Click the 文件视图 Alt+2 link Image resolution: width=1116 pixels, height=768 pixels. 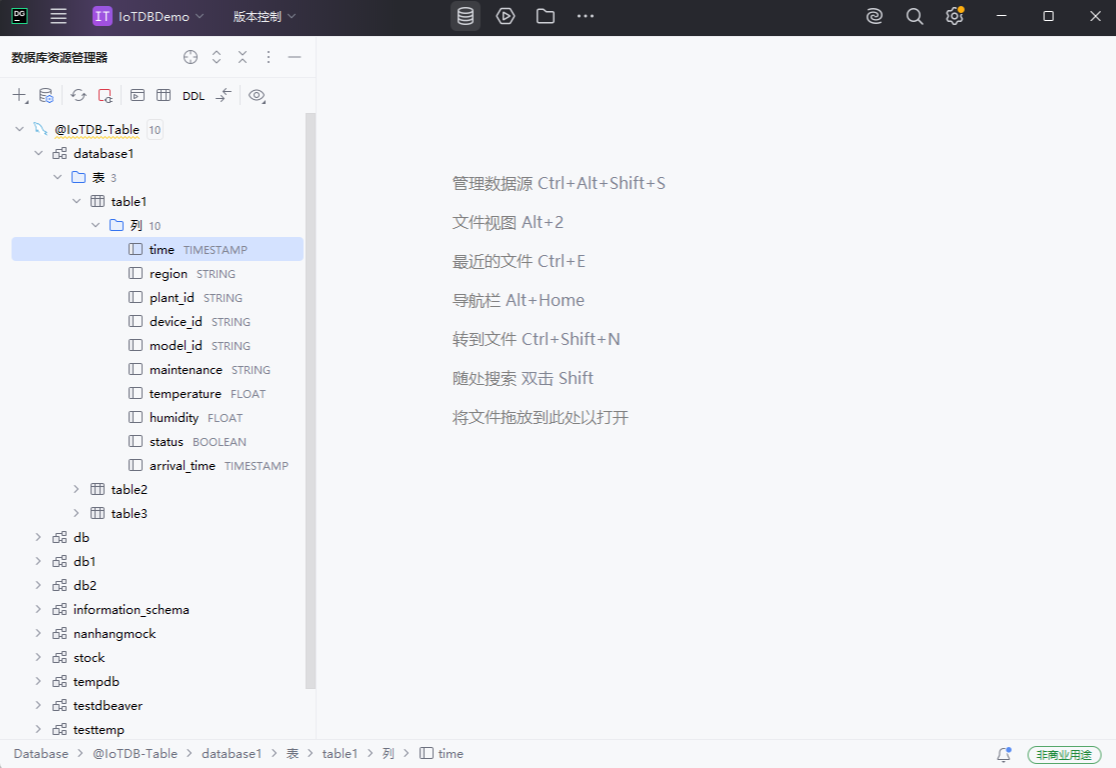point(507,222)
